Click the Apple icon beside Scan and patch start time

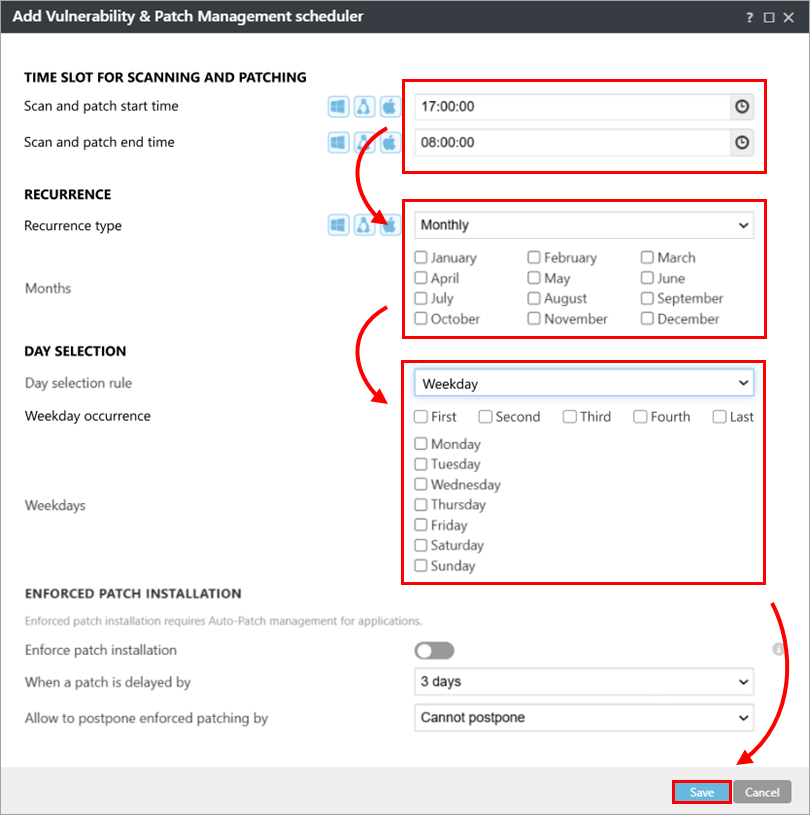click(390, 107)
